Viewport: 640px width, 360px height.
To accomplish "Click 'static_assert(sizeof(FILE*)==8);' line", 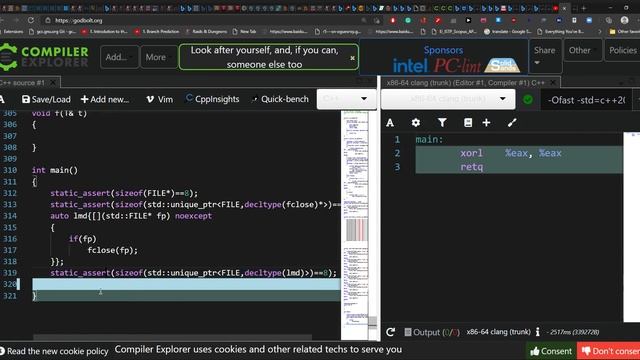I will tap(124, 193).
